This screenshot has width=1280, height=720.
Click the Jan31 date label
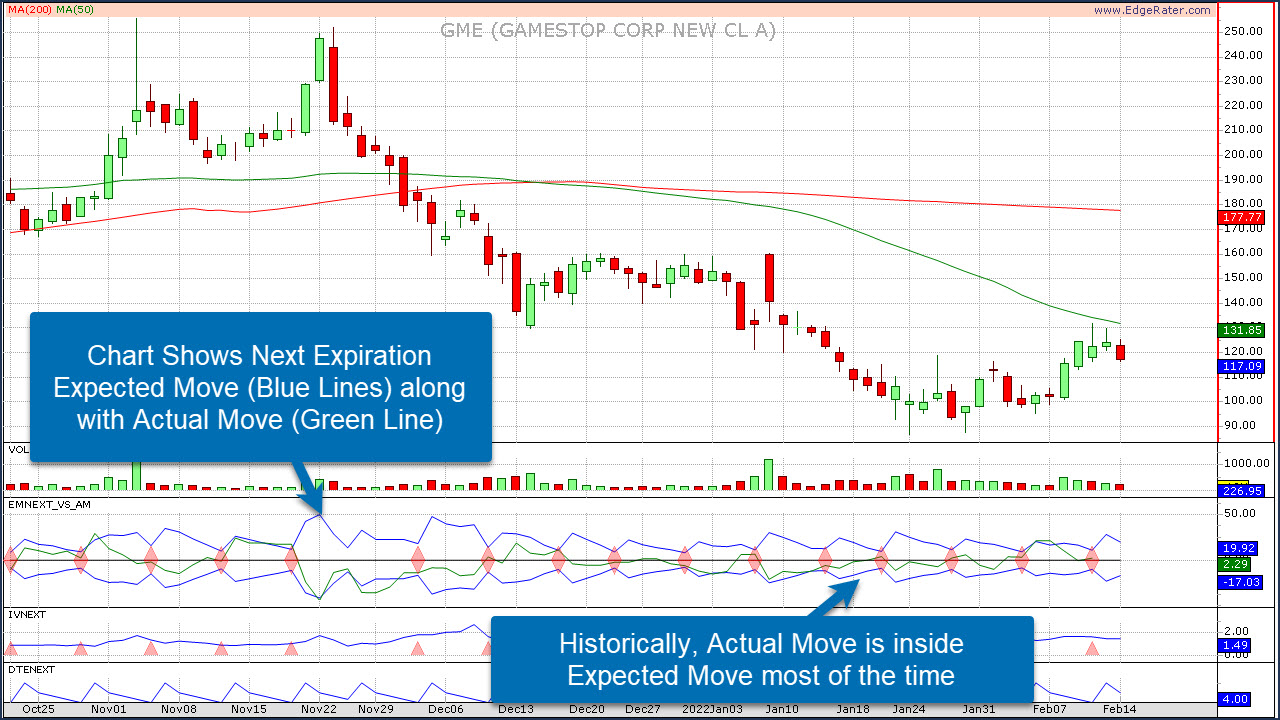tap(978, 709)
